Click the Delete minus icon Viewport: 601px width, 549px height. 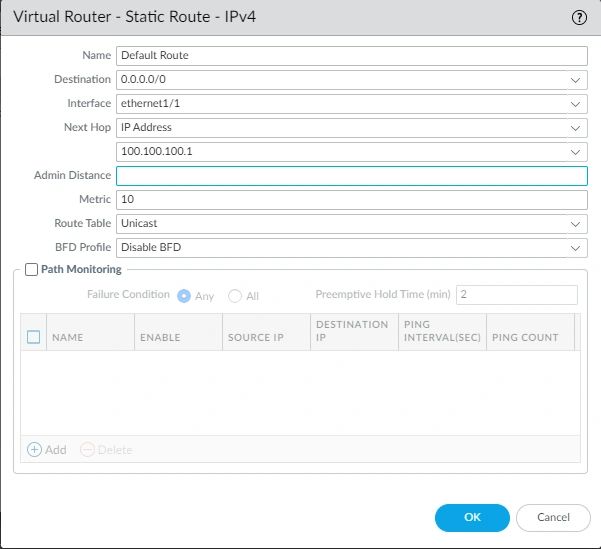pos(87,450)
